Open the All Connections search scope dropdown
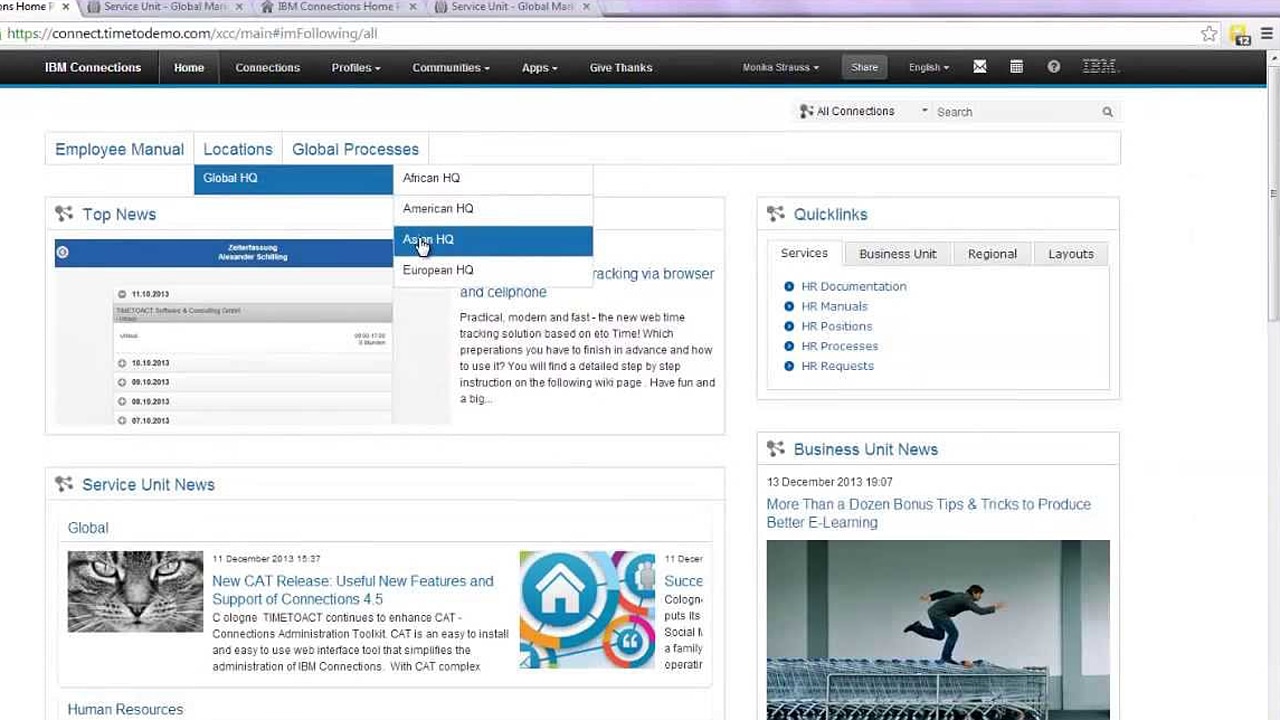The width and height of the screenshot is (1280, 720). point(864,111)
